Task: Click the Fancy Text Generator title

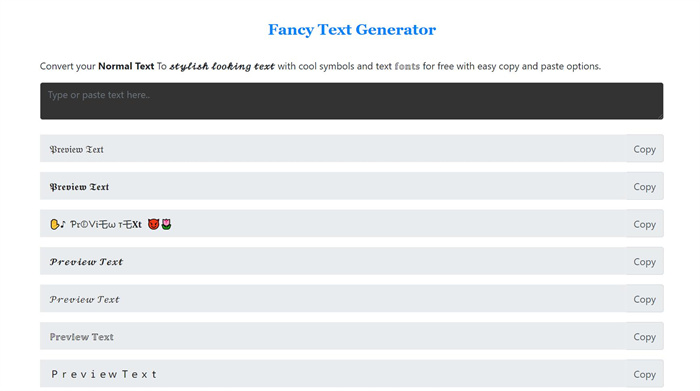Action: 352,29
